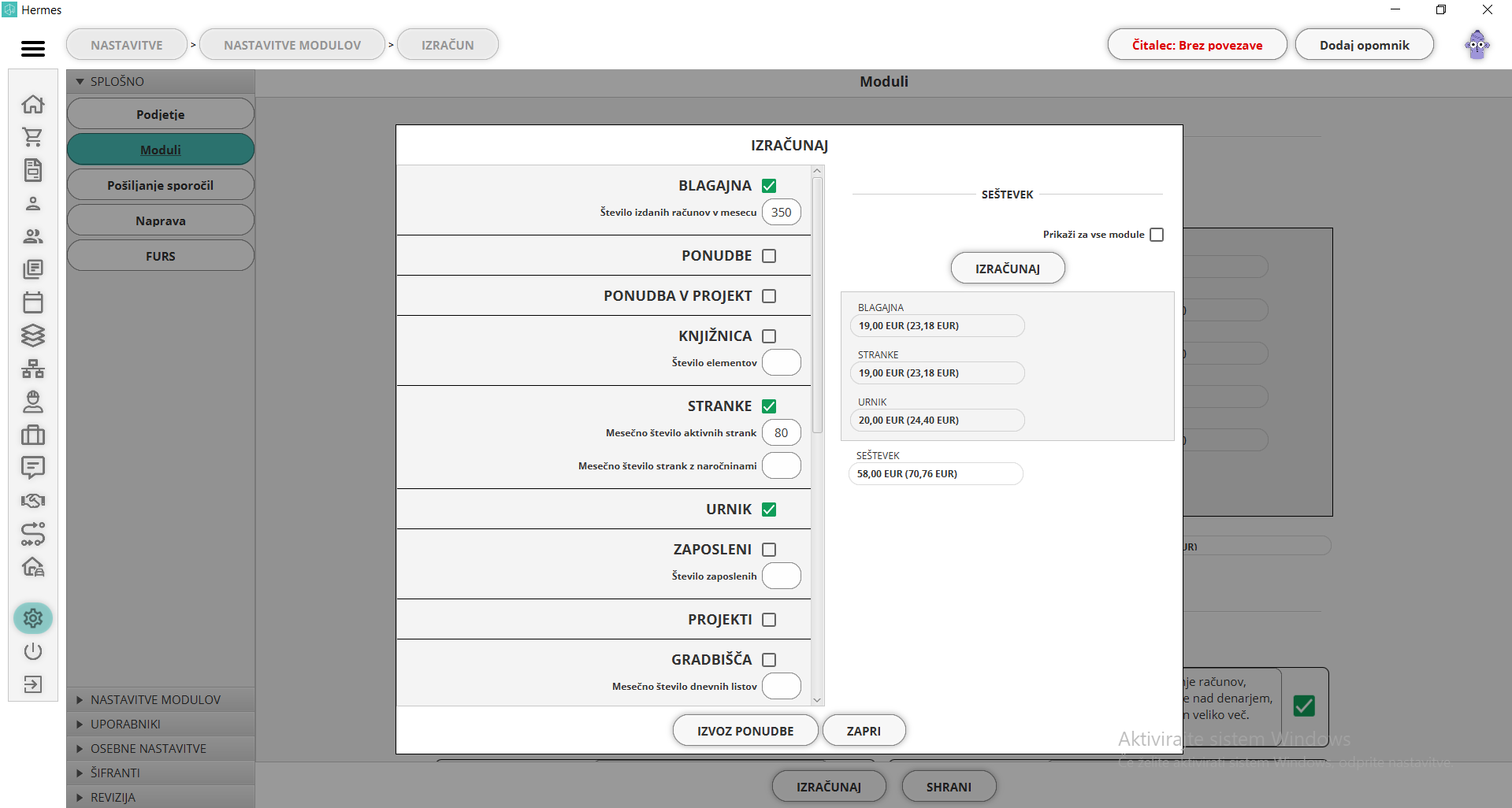Expand the UPORABNIKI section

161,724
